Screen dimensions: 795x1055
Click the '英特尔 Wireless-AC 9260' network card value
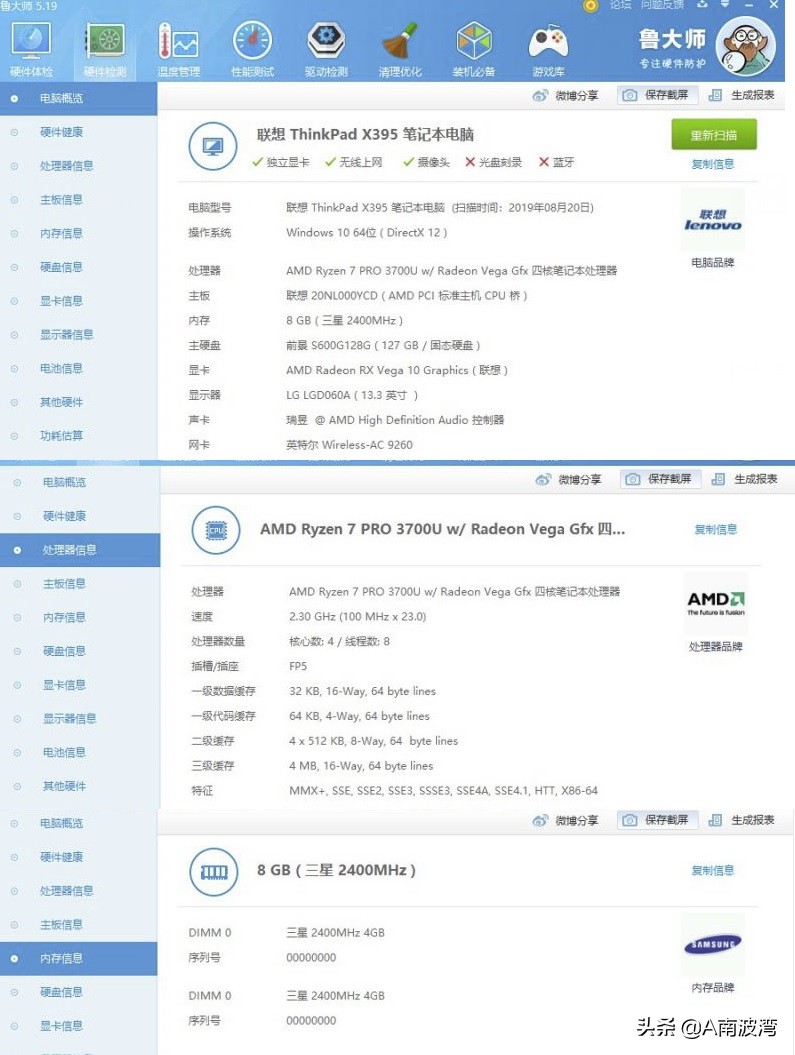click(x=349, y=445)
